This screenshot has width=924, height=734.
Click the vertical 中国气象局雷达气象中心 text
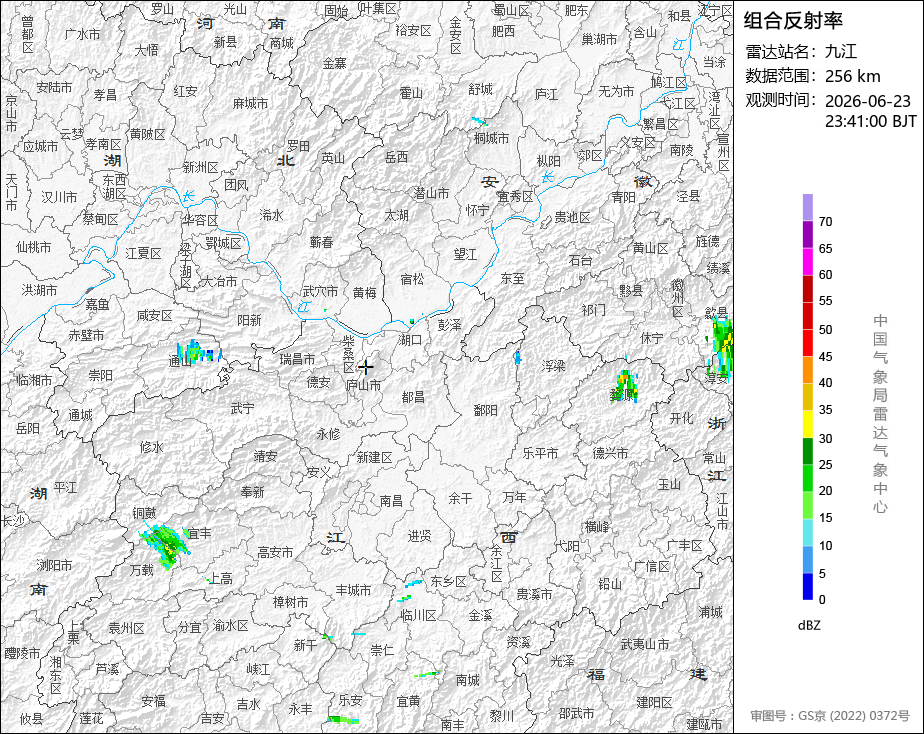pyautogui.click(x=880, y=414)
